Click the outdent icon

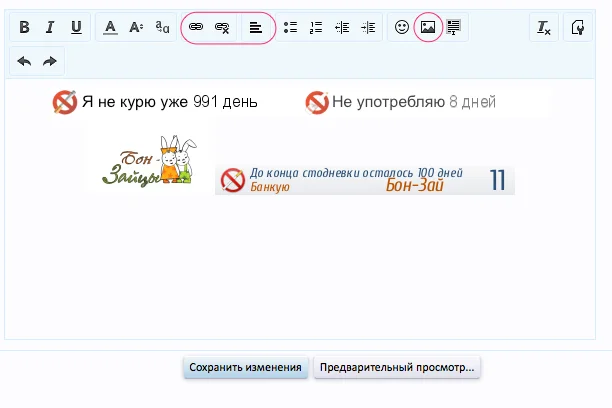(x=342, y=28)
